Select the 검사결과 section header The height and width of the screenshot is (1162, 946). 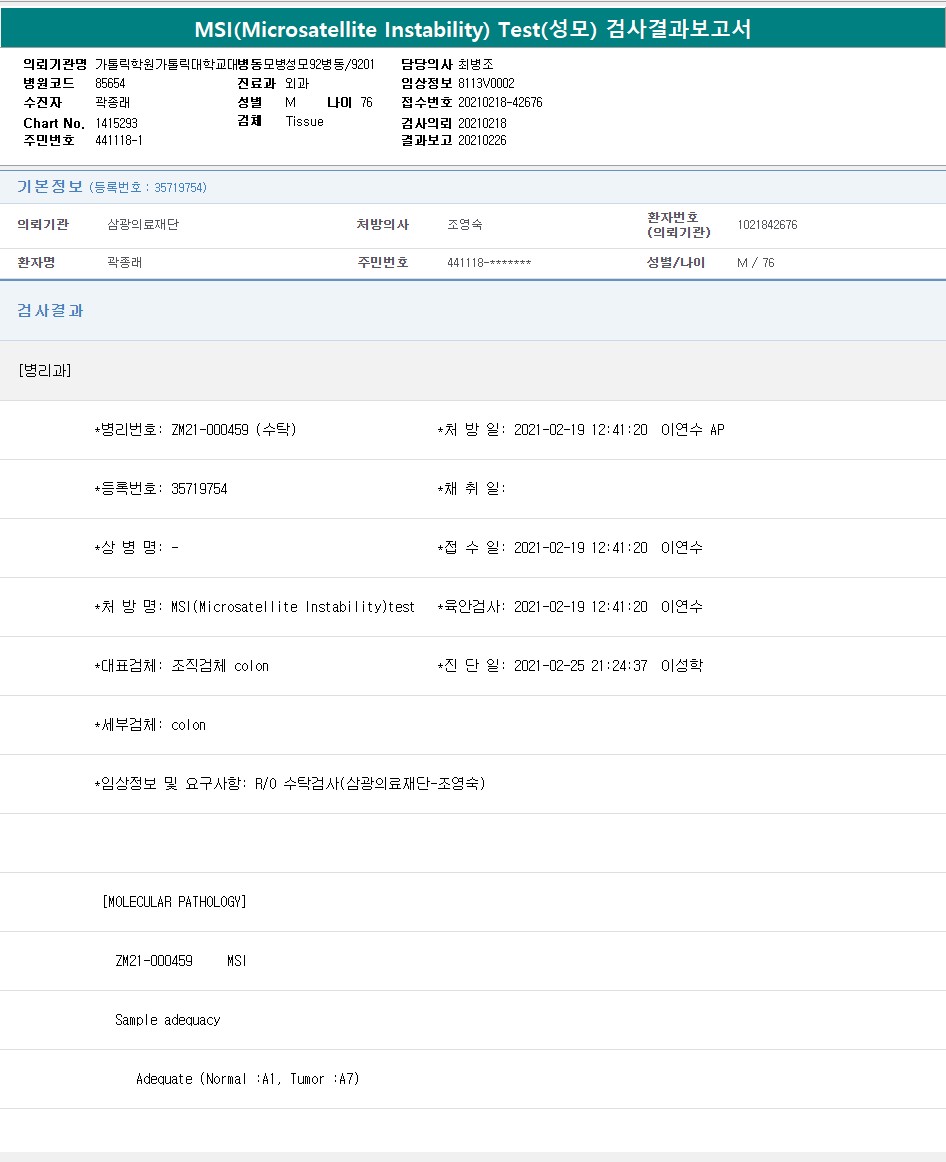[50, 311]
